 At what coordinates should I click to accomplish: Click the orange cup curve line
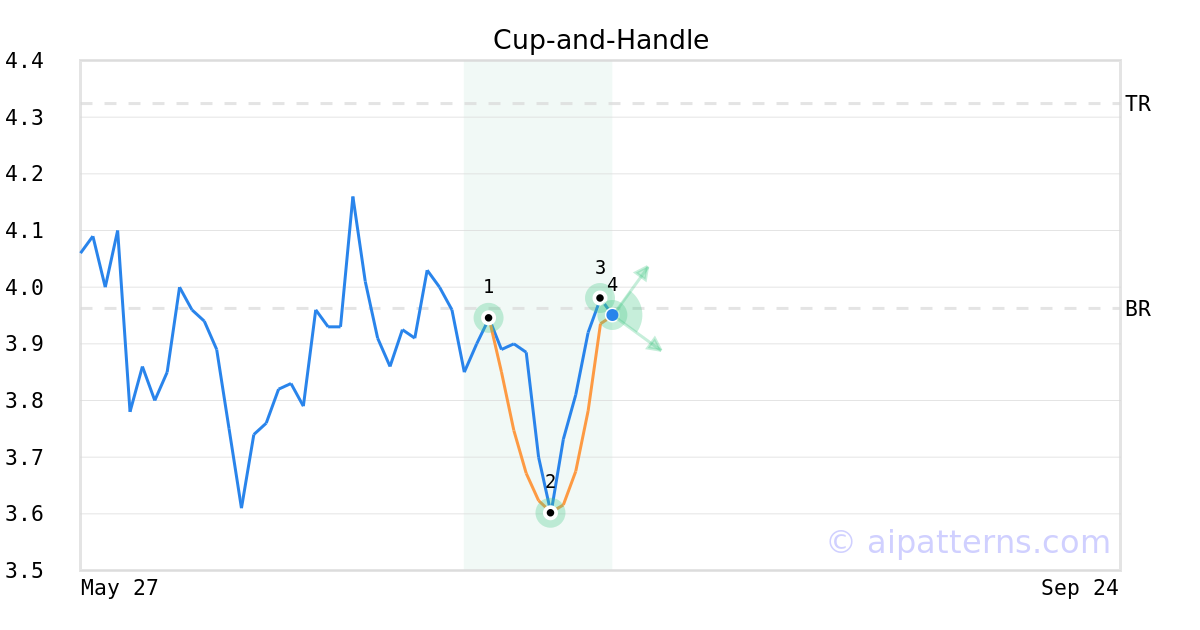tap(514, 432)
